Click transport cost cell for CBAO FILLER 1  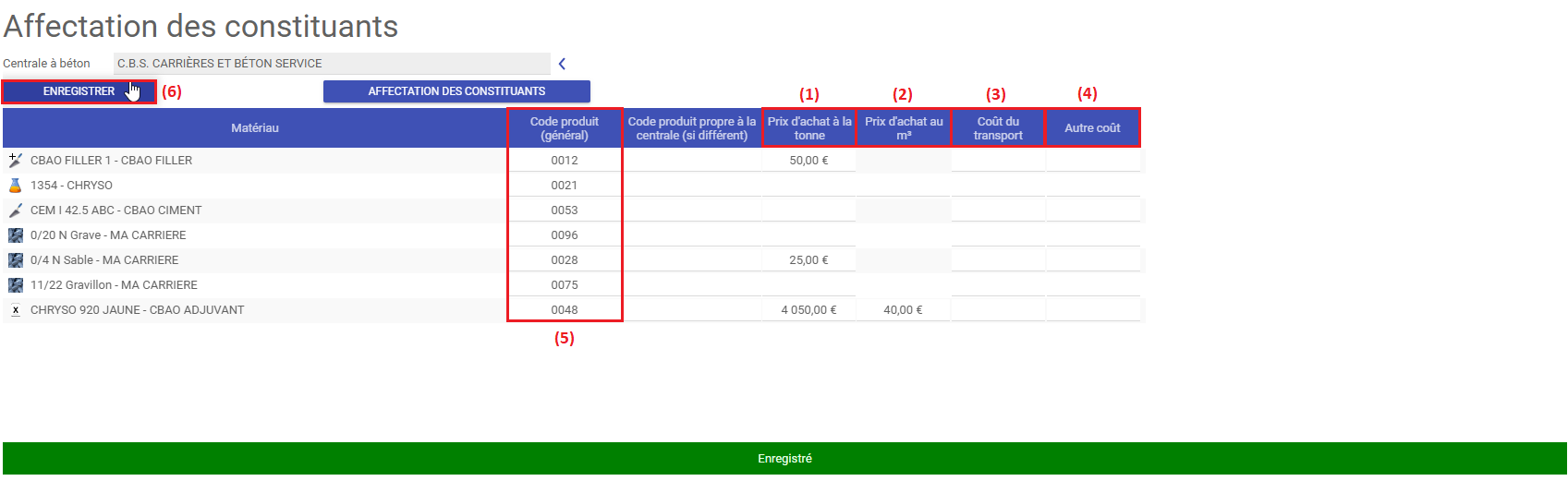coord(998,160)
